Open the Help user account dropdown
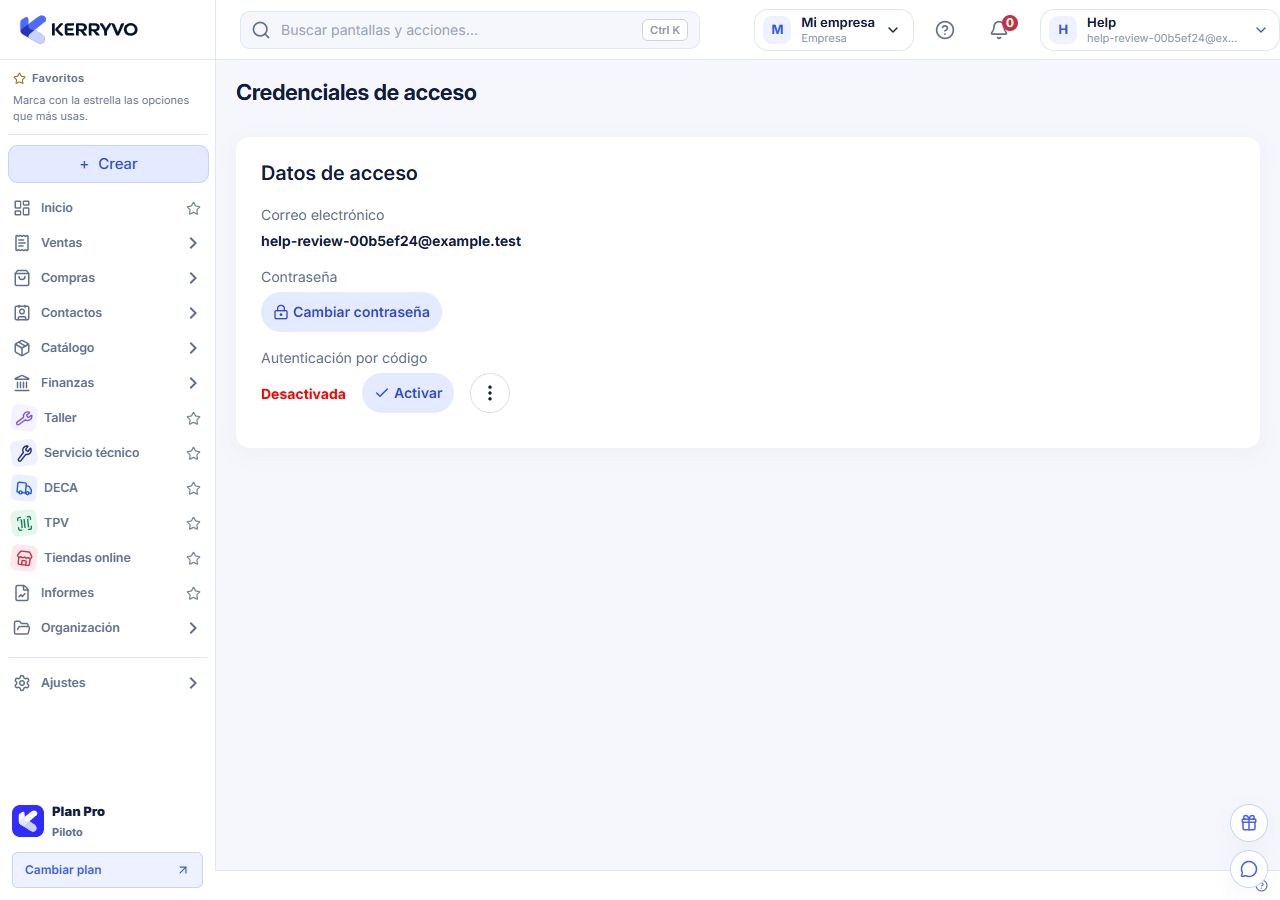1280x900 pixels. click(1159, 30)
